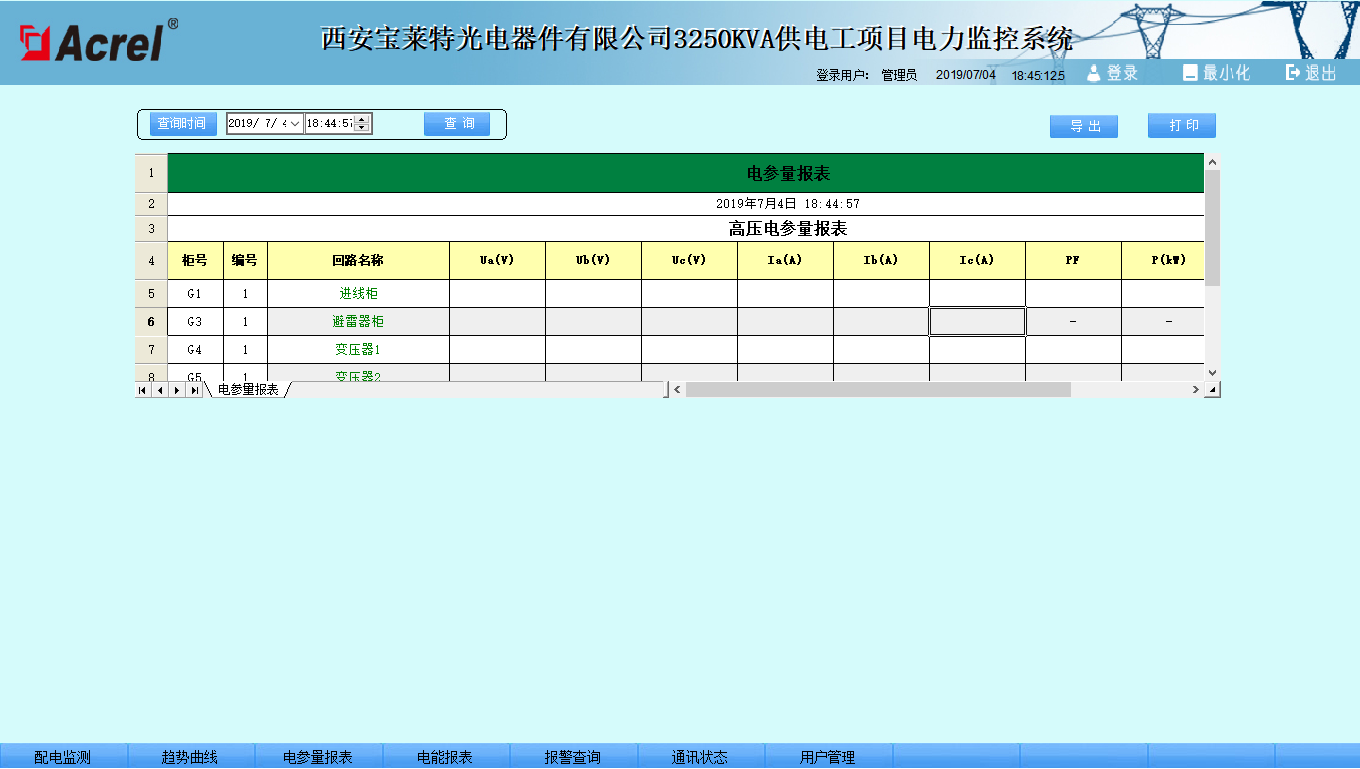Click row header number 6
This screenshot has height=769, width=1360.
[151, 322]
